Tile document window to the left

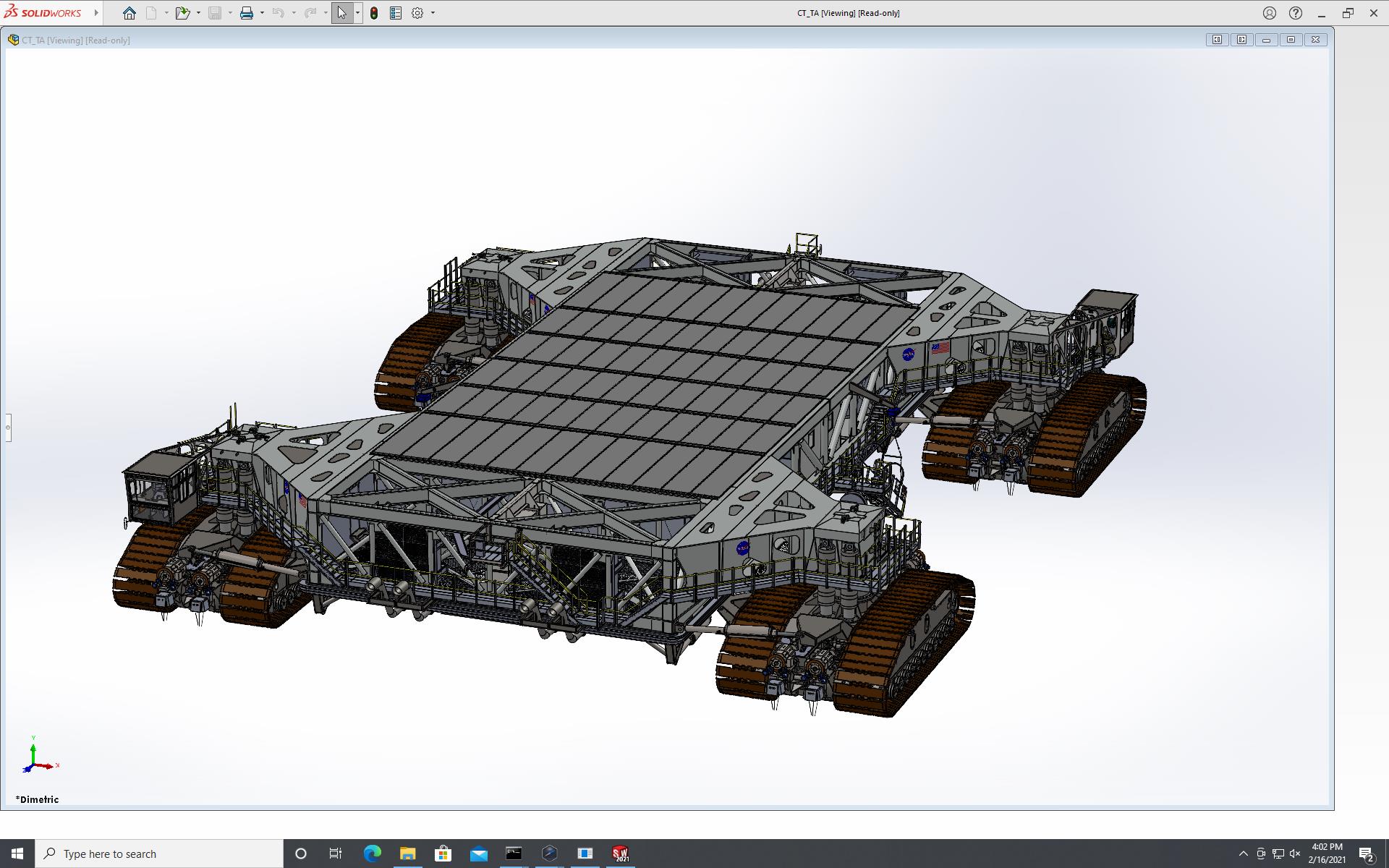[x=1217, y=40]
